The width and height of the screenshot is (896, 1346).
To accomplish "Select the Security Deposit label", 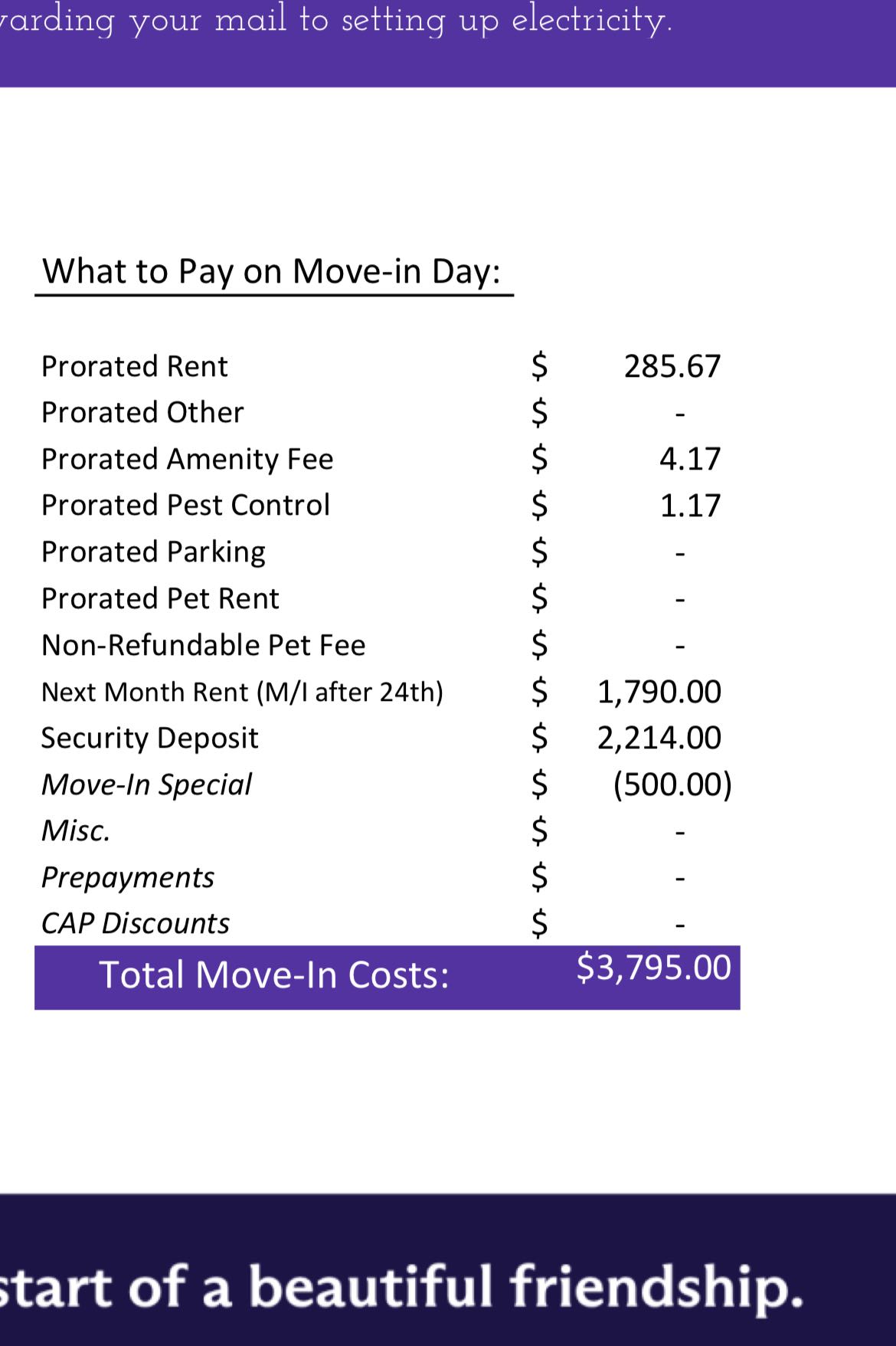I will click(x=149, y=738).
